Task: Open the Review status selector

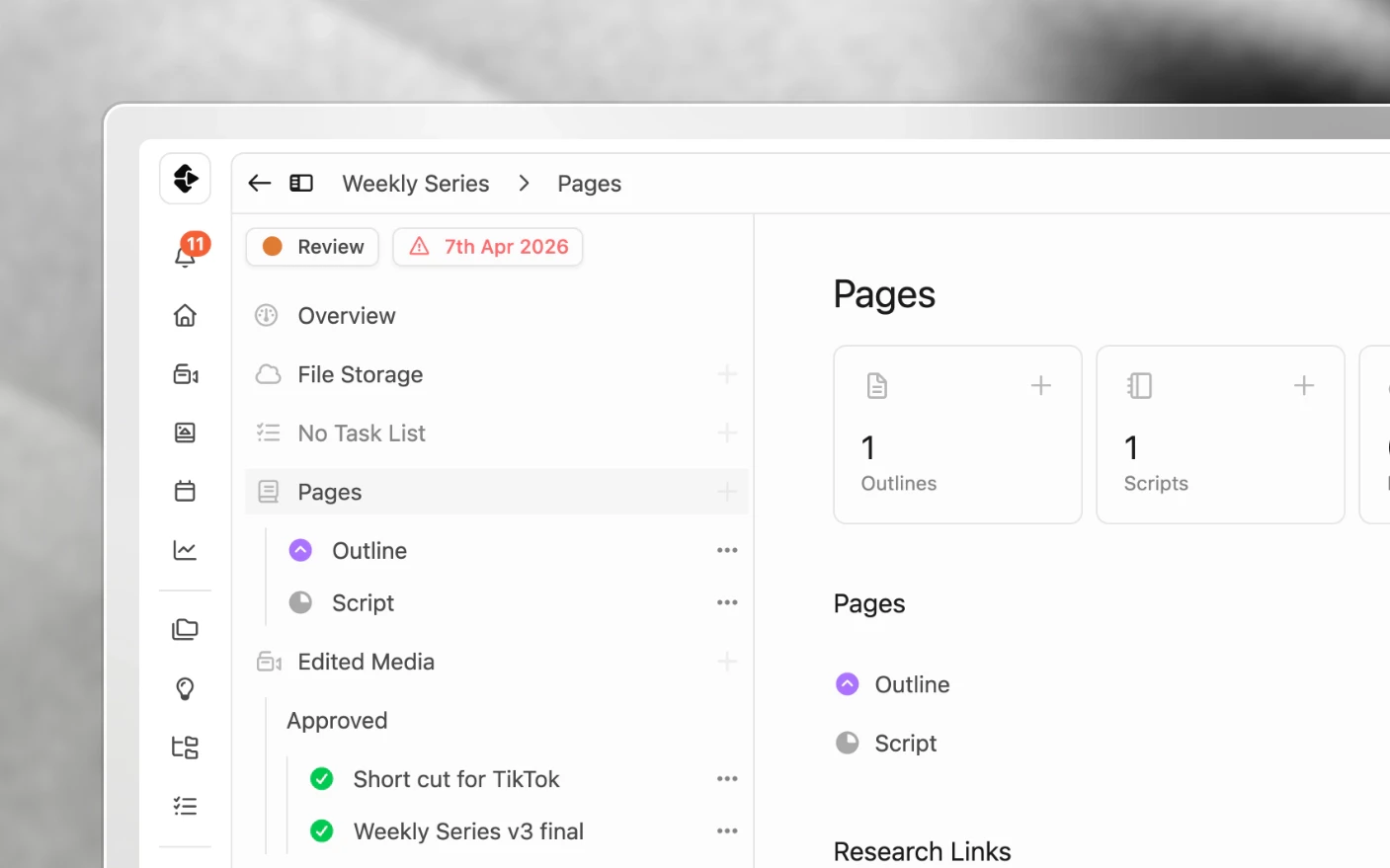Action: click(312, 247)
